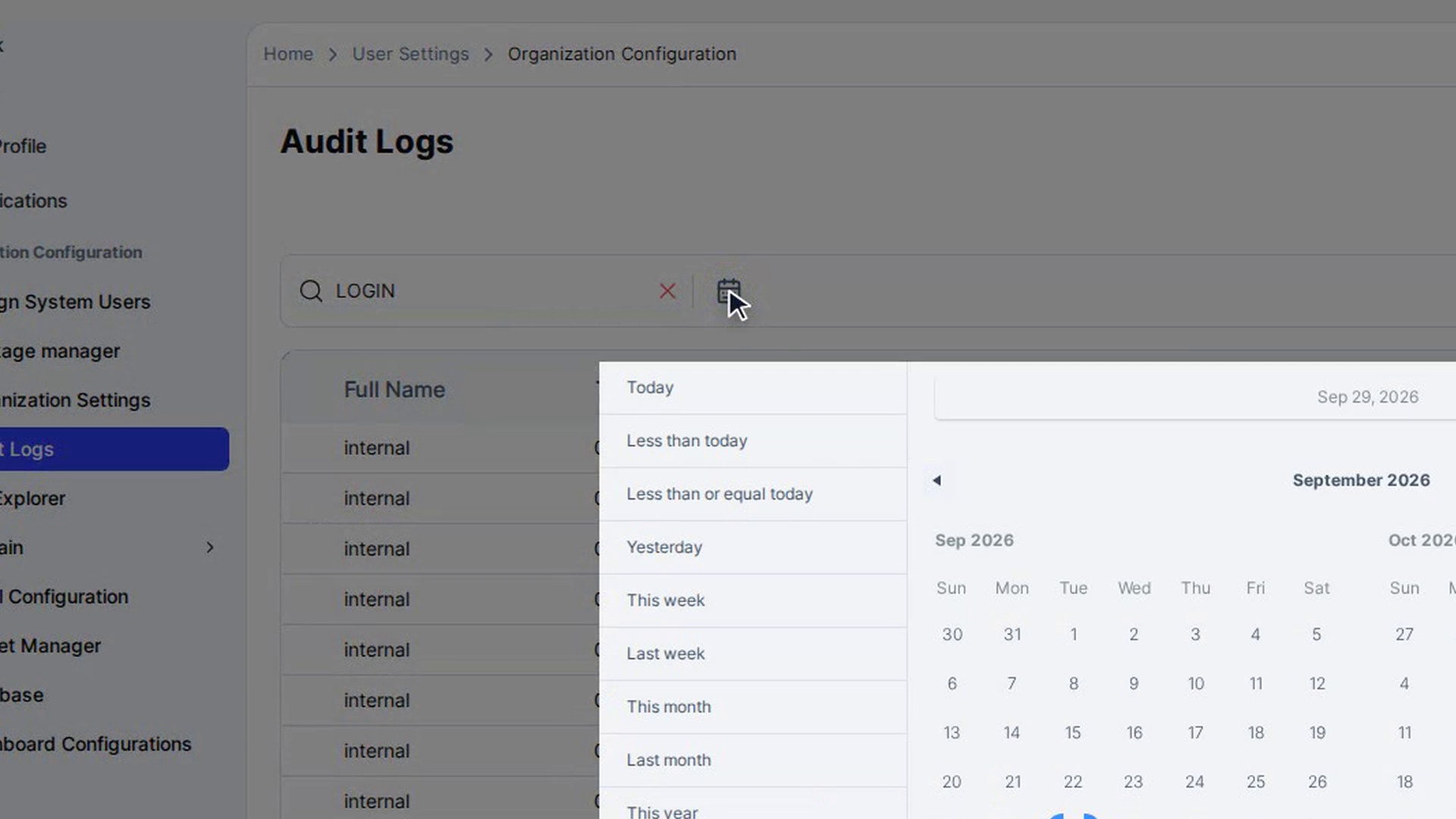Open User Settings breadcrumb link
This screenshot has height=819, width=1456.
click(x=410, y=54)
